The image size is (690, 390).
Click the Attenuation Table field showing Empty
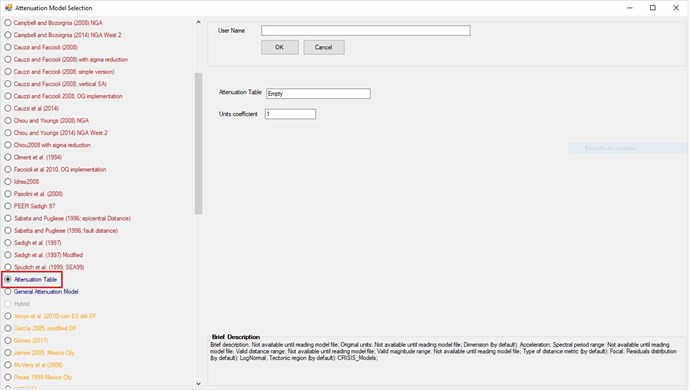pyautogui.click(x=318, y=93)
